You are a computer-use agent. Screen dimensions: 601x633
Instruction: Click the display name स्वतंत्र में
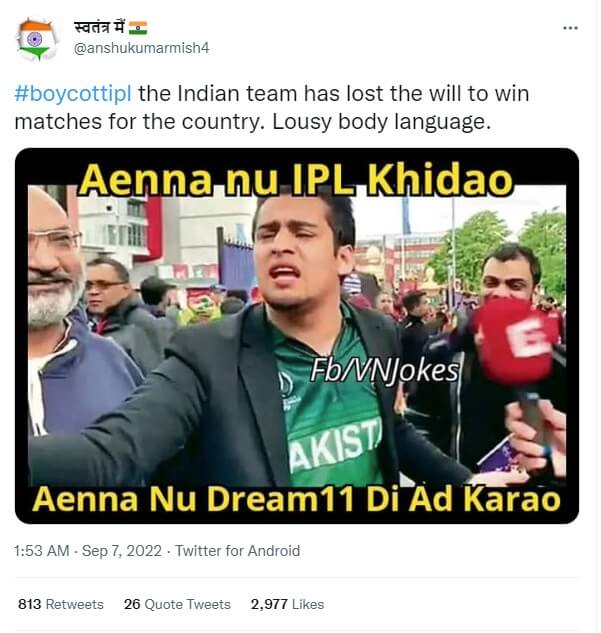99,27
